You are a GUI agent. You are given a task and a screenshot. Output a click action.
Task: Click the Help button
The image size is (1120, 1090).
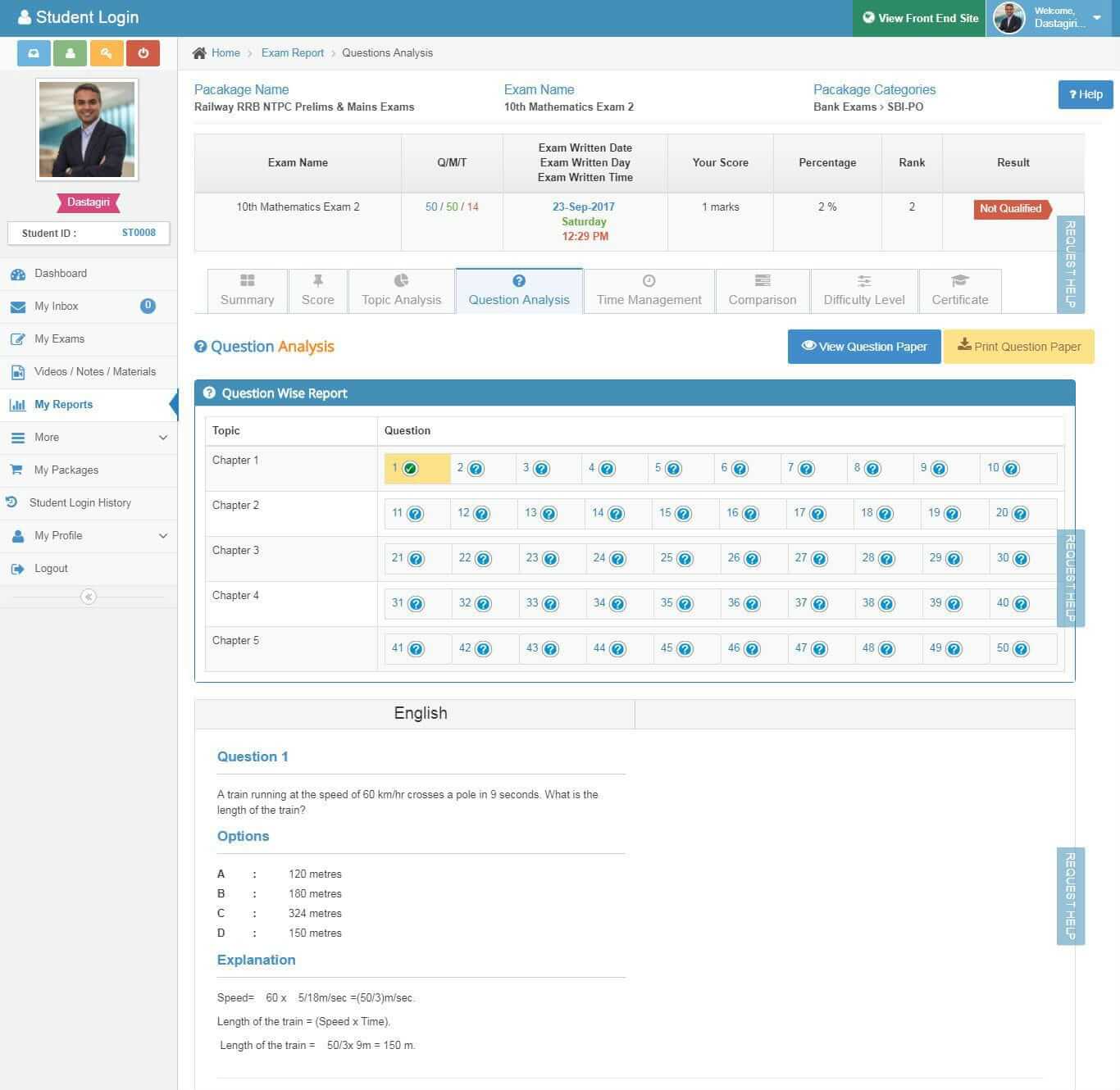[1085, 94]
